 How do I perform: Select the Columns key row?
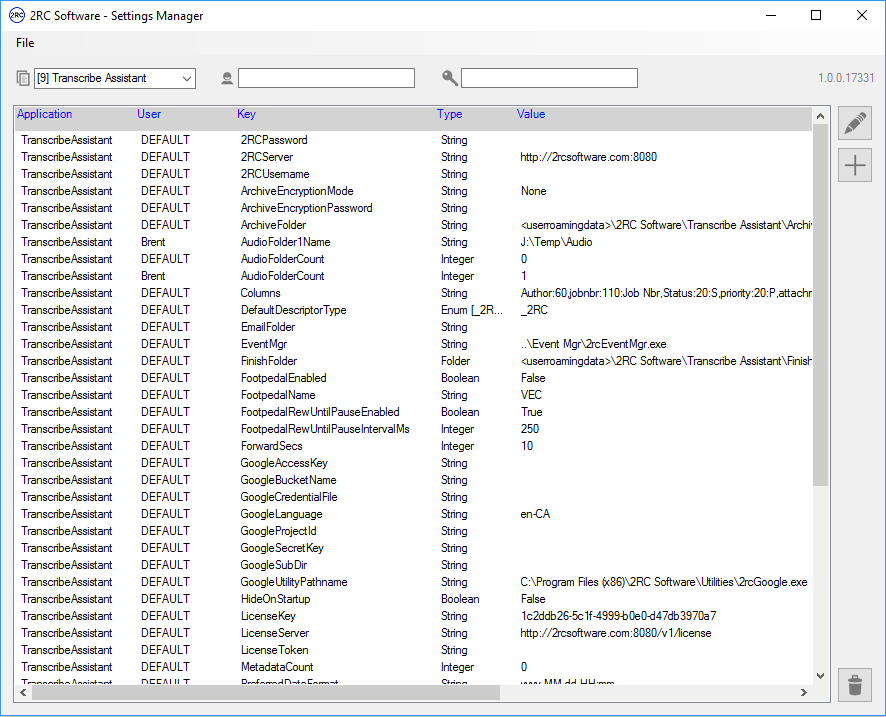coord(413,293)
